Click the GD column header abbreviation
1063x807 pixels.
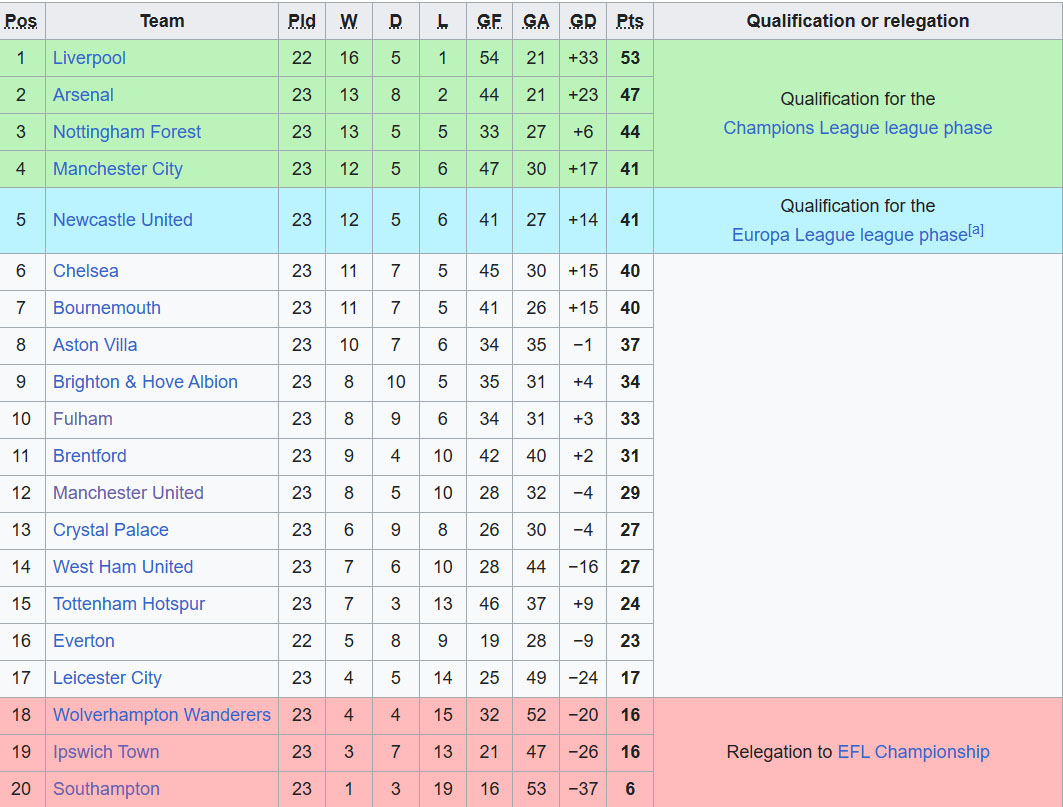(583, 22)
